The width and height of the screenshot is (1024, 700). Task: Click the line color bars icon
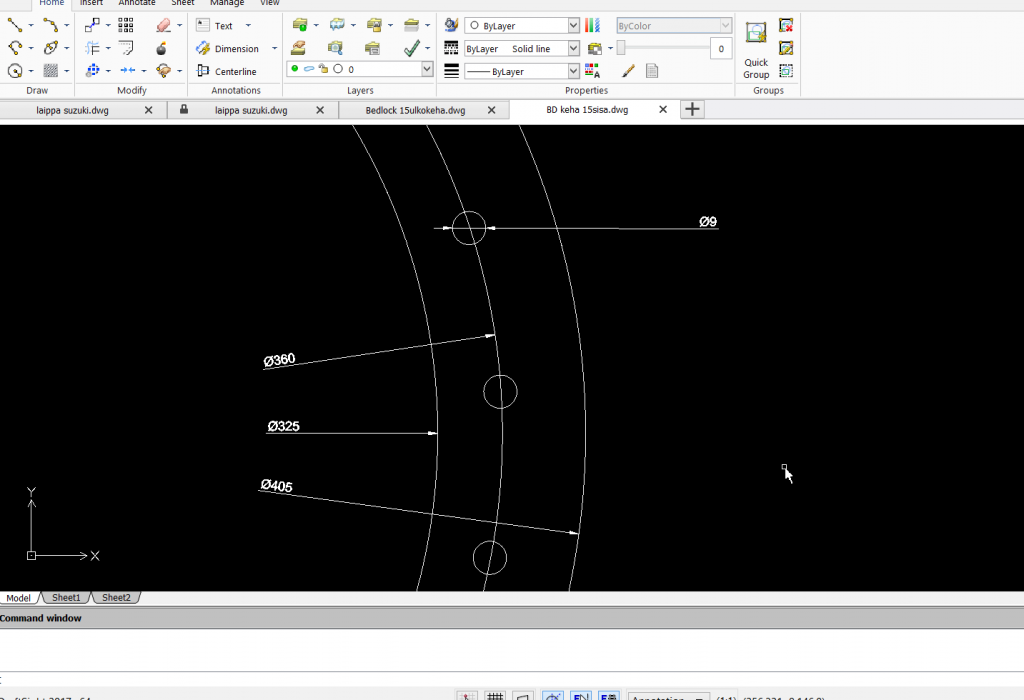592,25
